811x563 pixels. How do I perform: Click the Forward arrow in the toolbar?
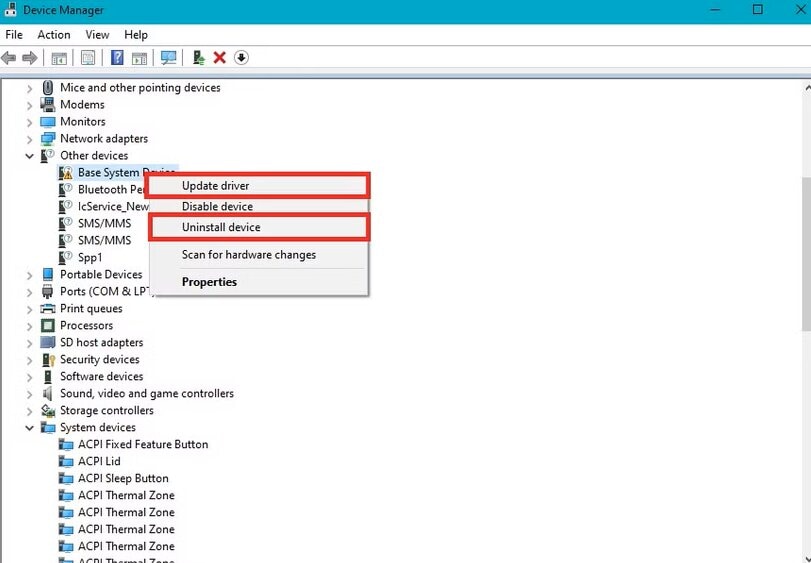point(29,57)
